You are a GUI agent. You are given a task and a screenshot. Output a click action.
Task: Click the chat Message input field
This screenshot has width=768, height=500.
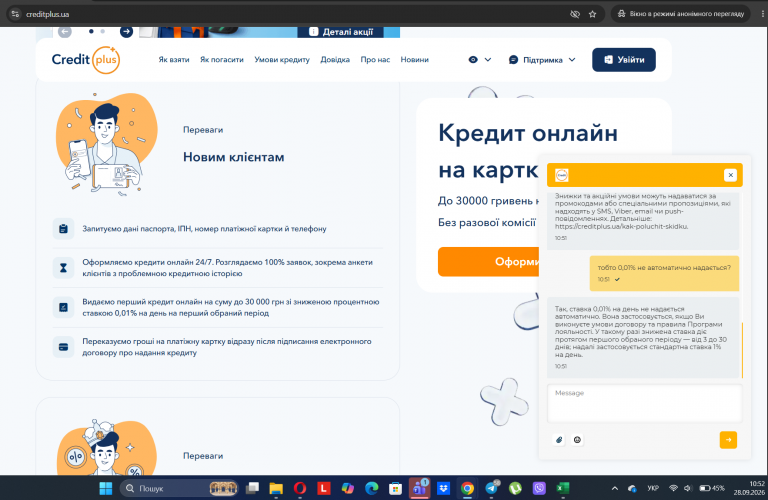pos(645,404)
